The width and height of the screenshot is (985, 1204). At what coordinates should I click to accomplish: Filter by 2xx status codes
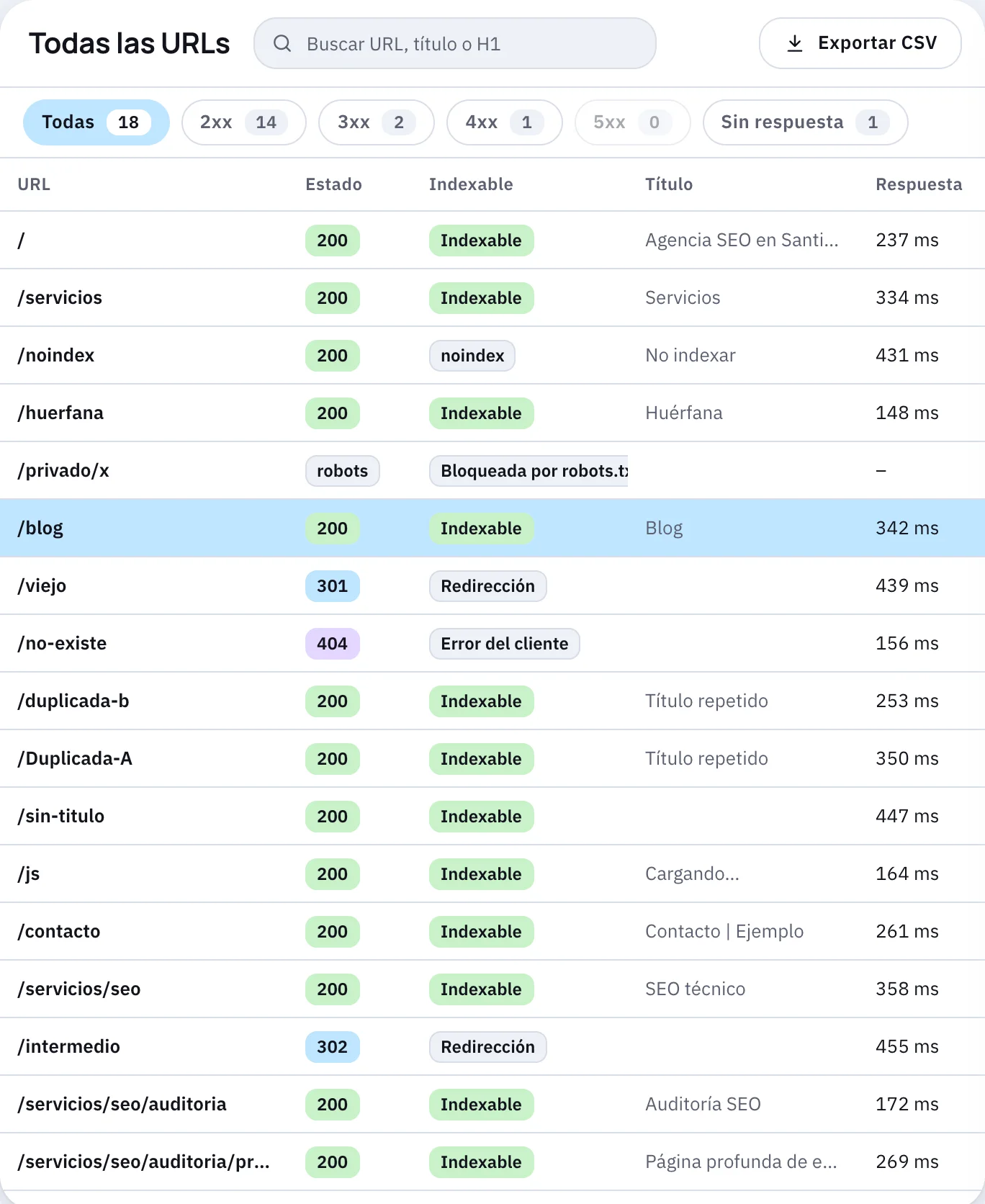tap(244, 122)
